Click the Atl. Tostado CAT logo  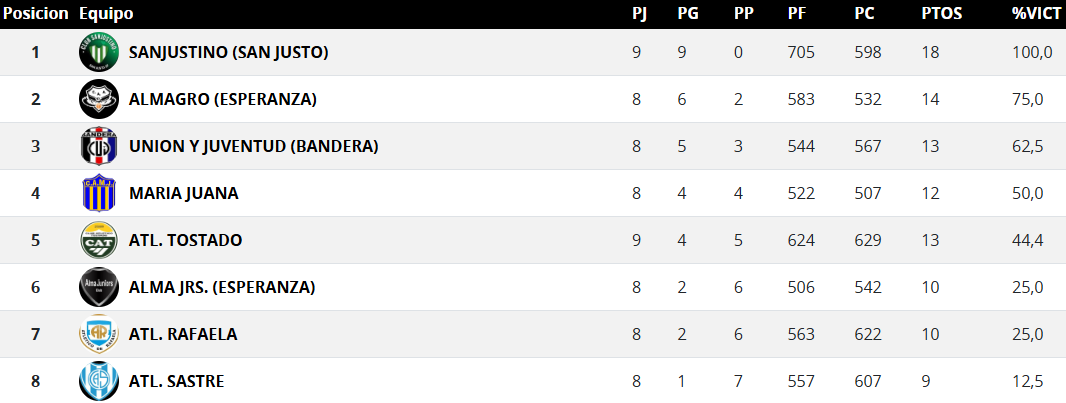tap(99, 240)
